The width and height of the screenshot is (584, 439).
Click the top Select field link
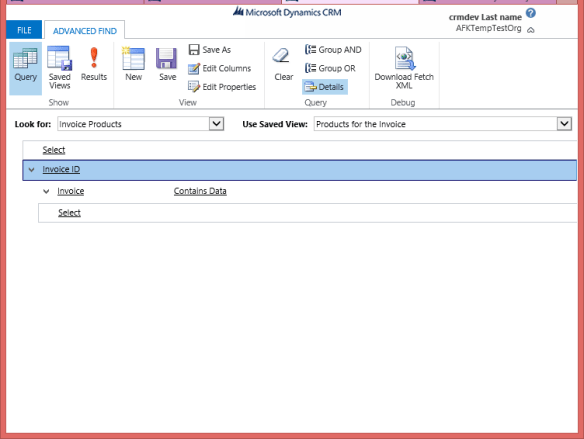[x=54, y=150]
